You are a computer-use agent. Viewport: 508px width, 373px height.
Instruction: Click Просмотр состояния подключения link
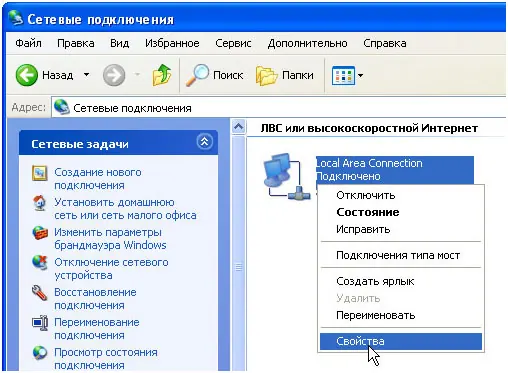(x=106, y=359)
